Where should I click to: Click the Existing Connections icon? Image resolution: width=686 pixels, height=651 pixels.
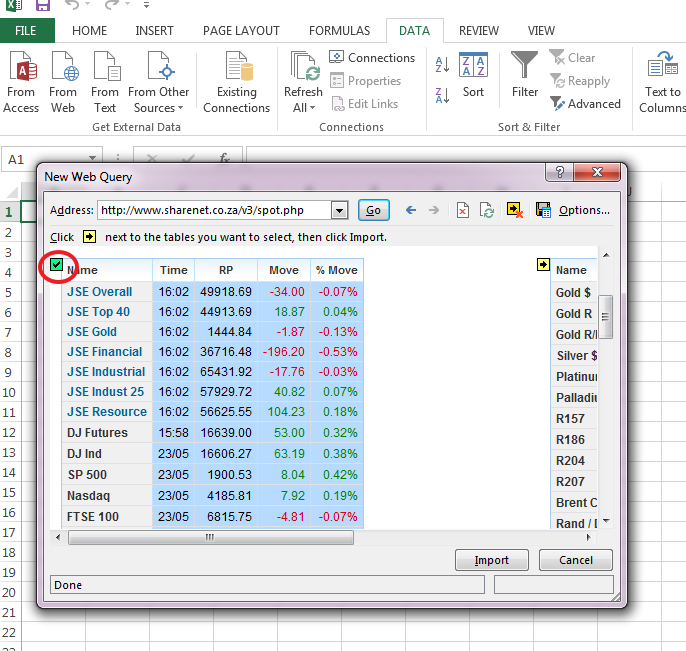click(237, 82)
